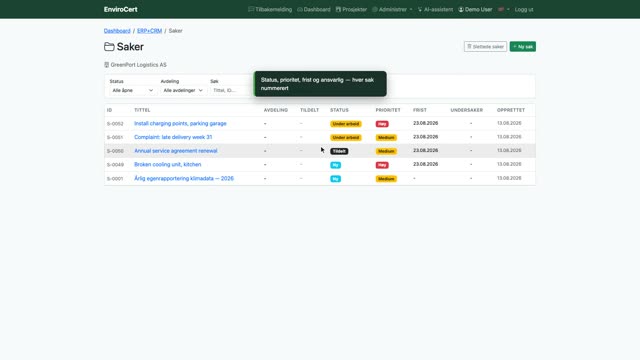Select case ID S-0051
The image size is (640, 360).
coord(115,138)
